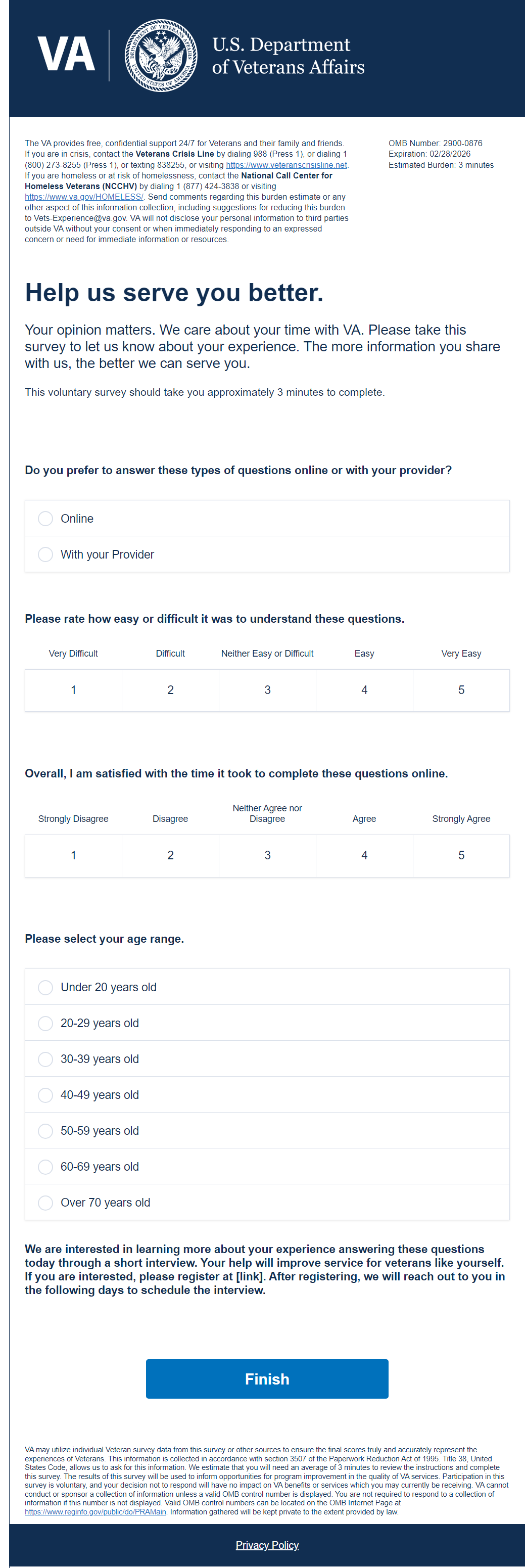
Task: Choose With your Provider option
Action: (45, 555)
